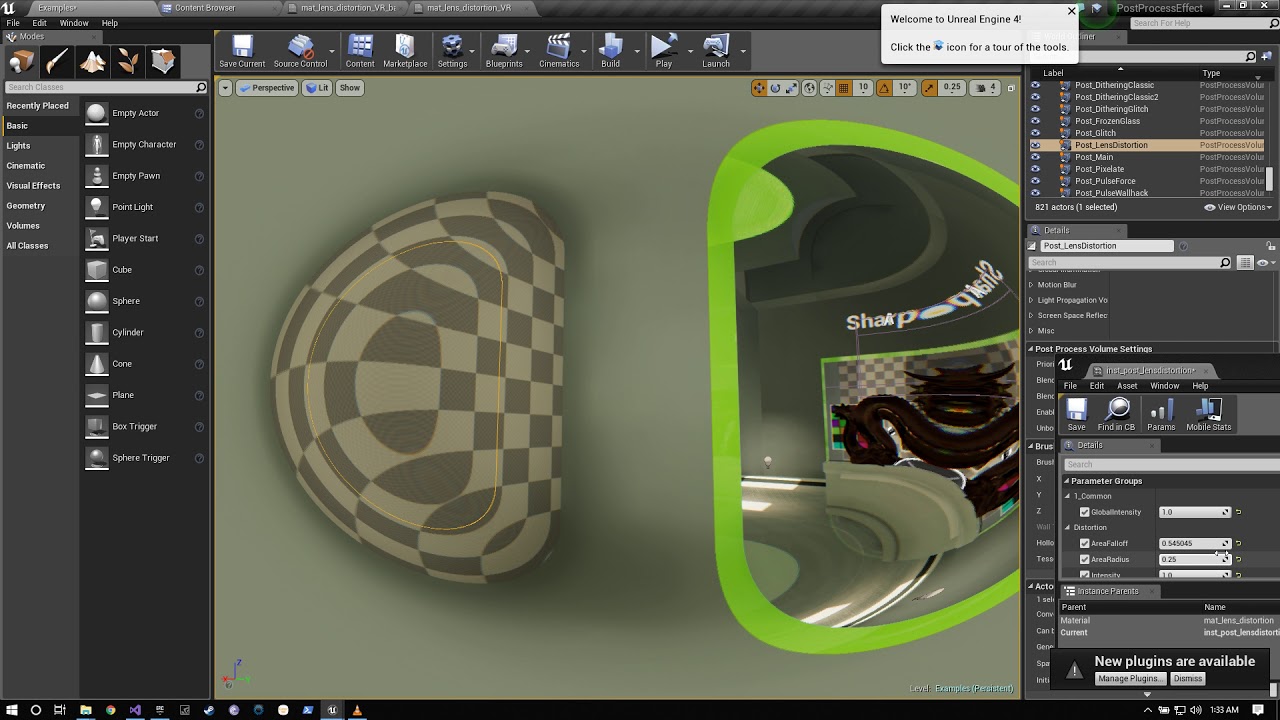
Task: Open the Source Control dropdown arrow
Action: 332,52
